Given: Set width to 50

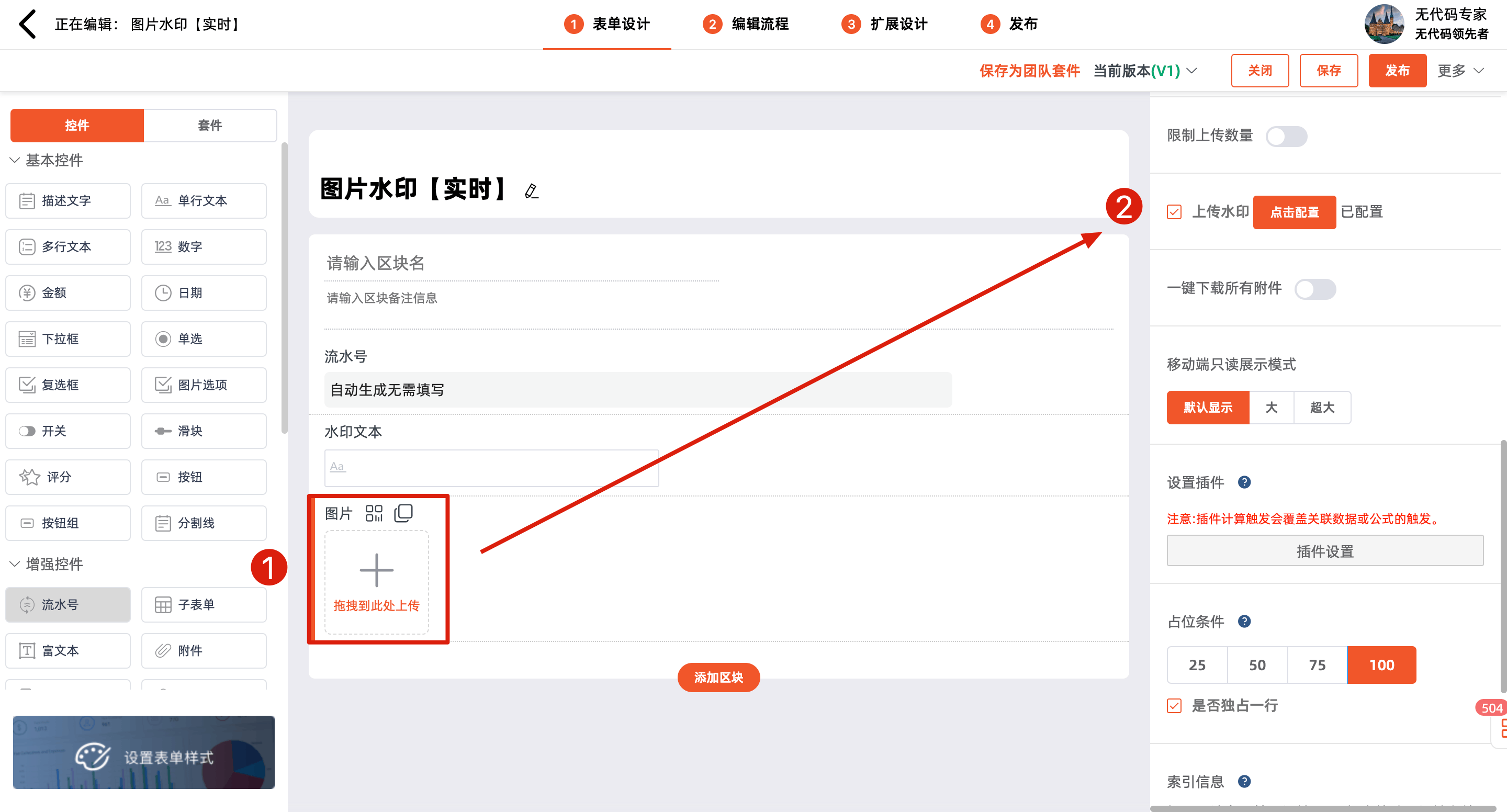Looking at the screenshot, I should pos(1257,665).
